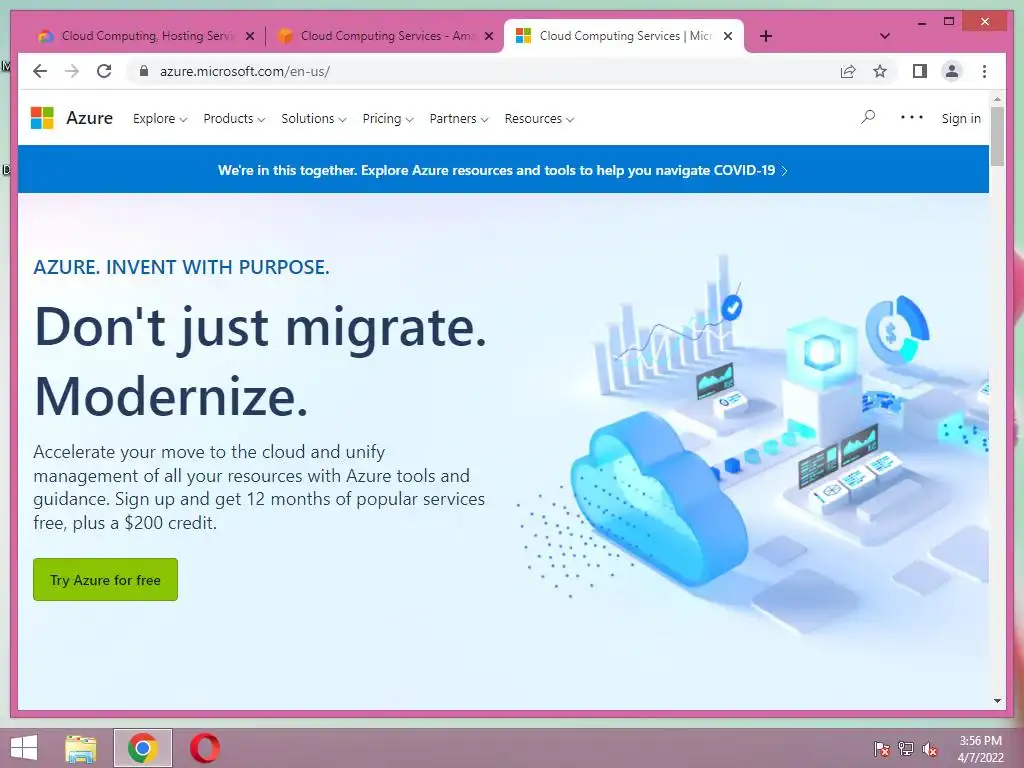The image size is (1024, 768).
Task: Open the Action Center flag tray icon
Action: 881,748
